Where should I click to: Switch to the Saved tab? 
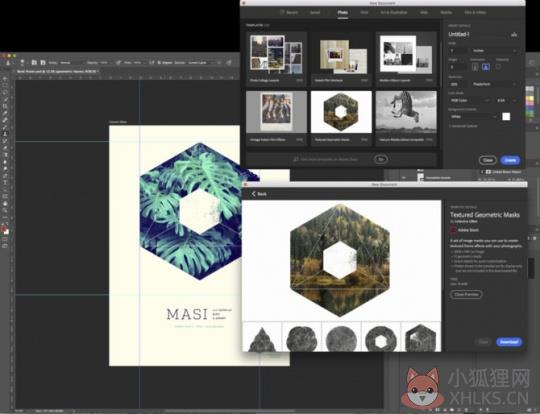(315, 12)
